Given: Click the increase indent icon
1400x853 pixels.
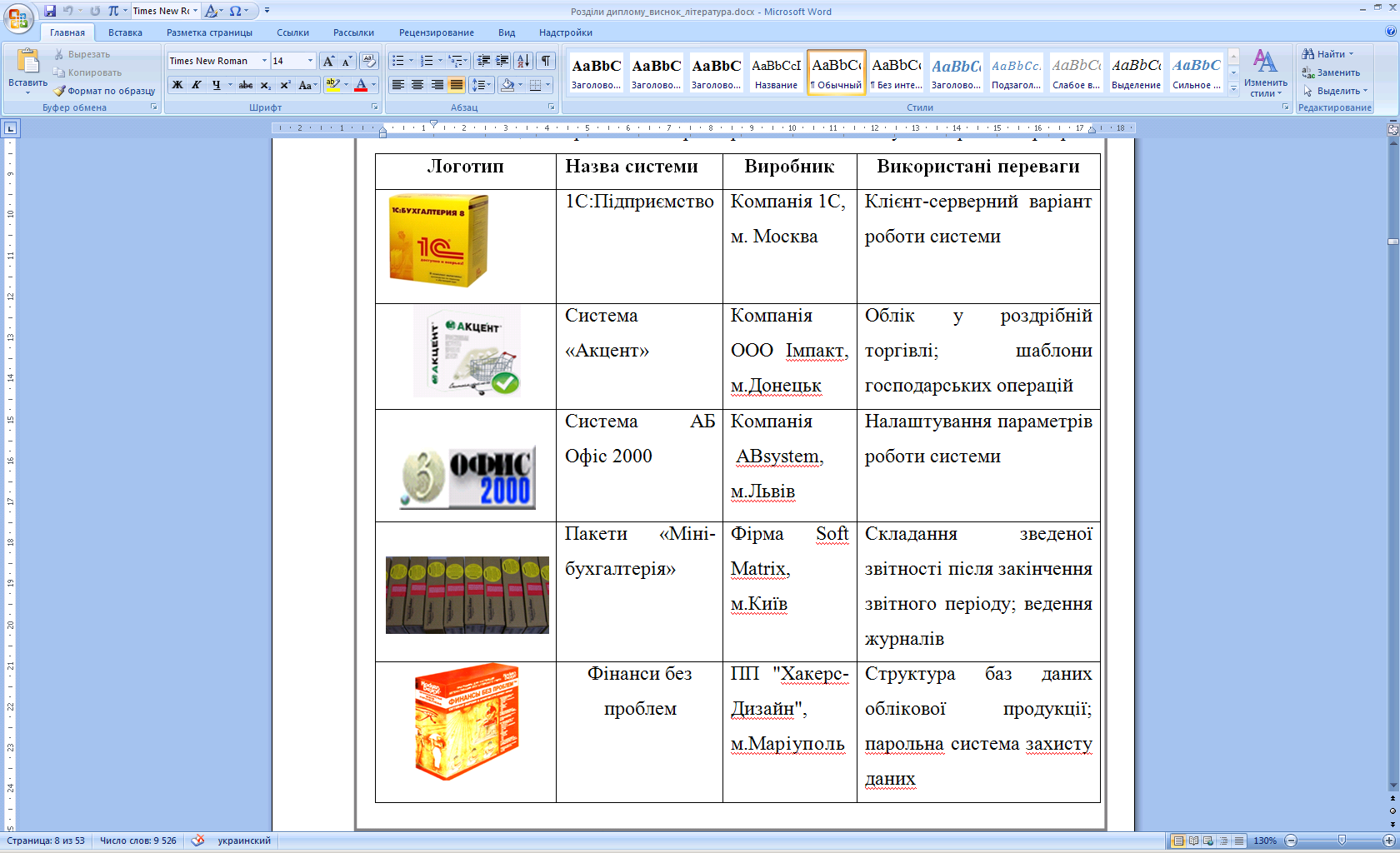Looking at the screenshot, I should (502, 61).
